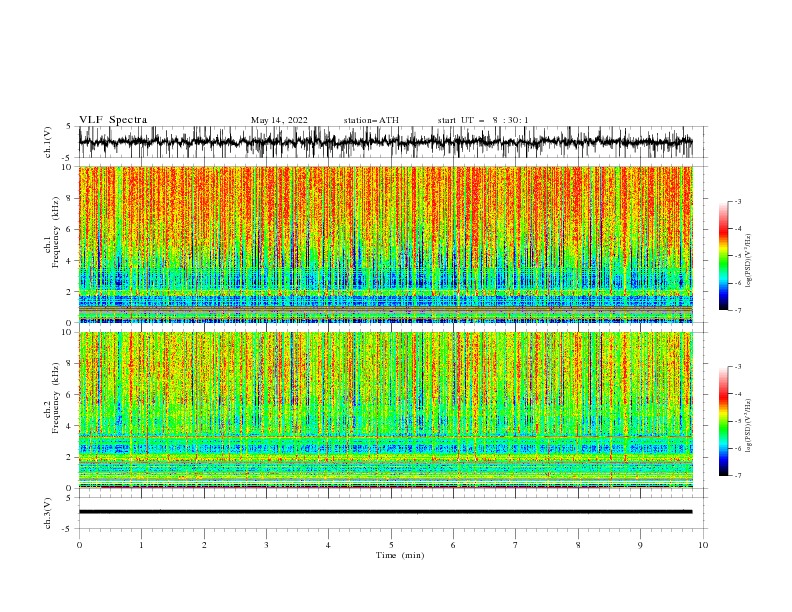Select the ch.1 "Frequency (kHz)" axis label

pyautogui.click(x=56, y=231)
